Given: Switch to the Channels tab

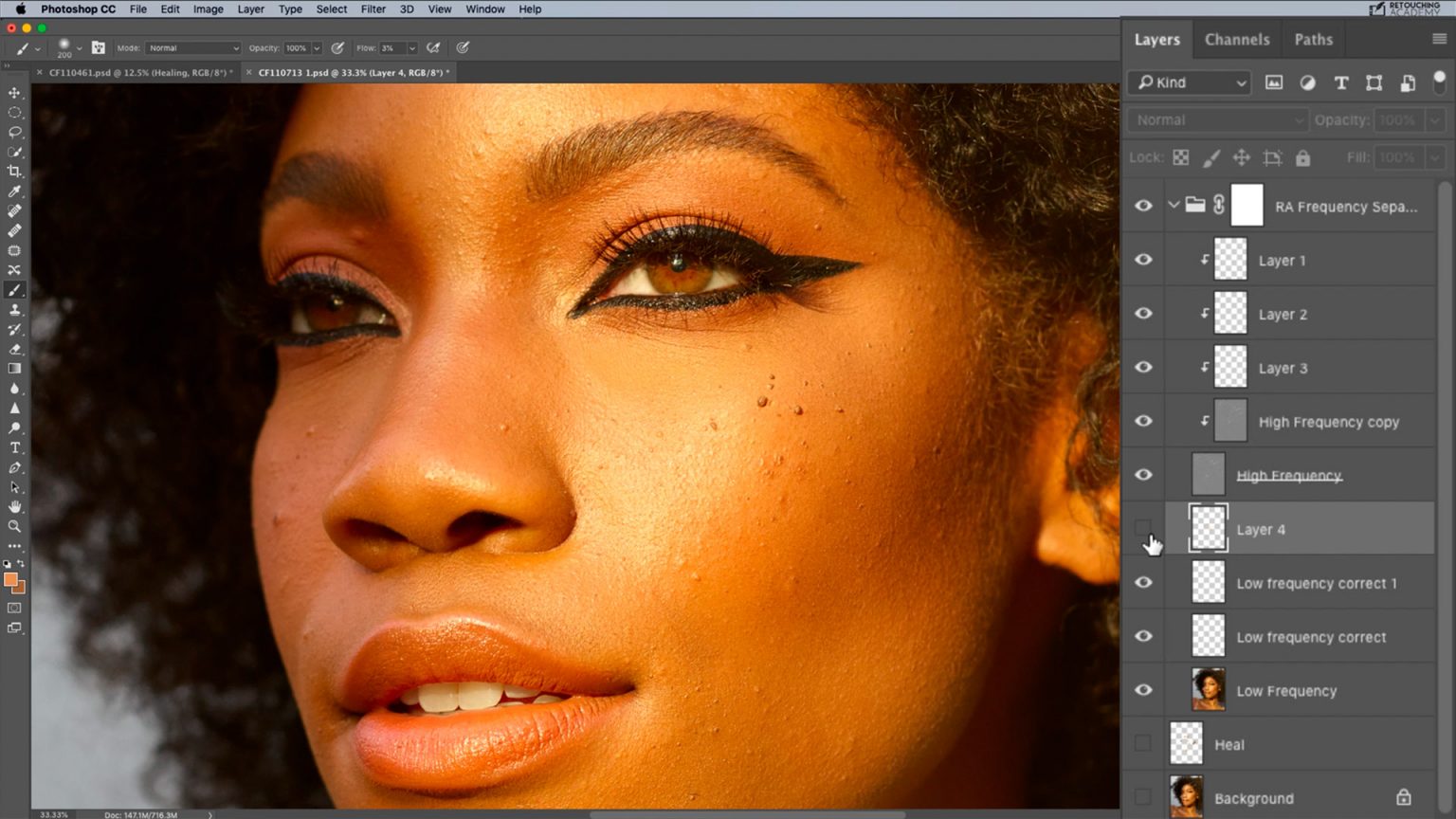Looking at the screenshot, I should pos(1237,40).
